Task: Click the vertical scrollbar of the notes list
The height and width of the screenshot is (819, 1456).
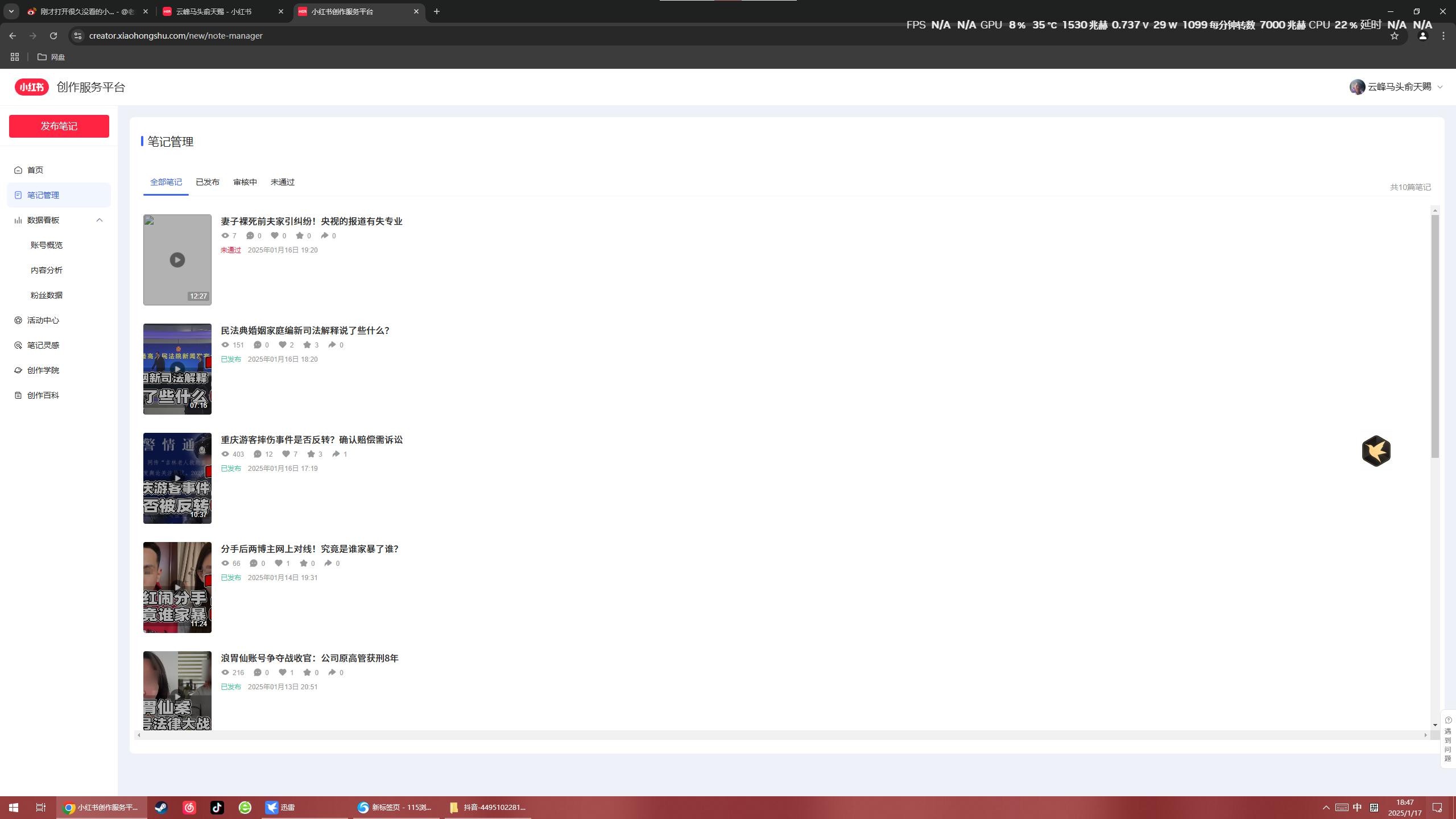Action: tap(1434, 336)
